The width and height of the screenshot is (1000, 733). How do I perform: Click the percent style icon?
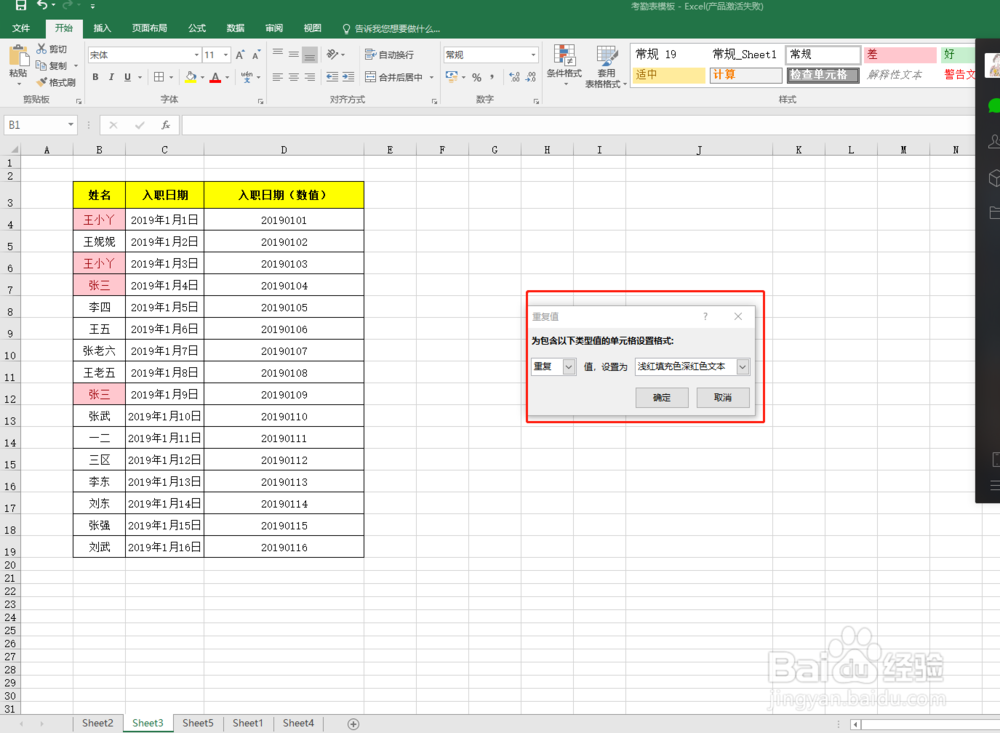point(476,77)
